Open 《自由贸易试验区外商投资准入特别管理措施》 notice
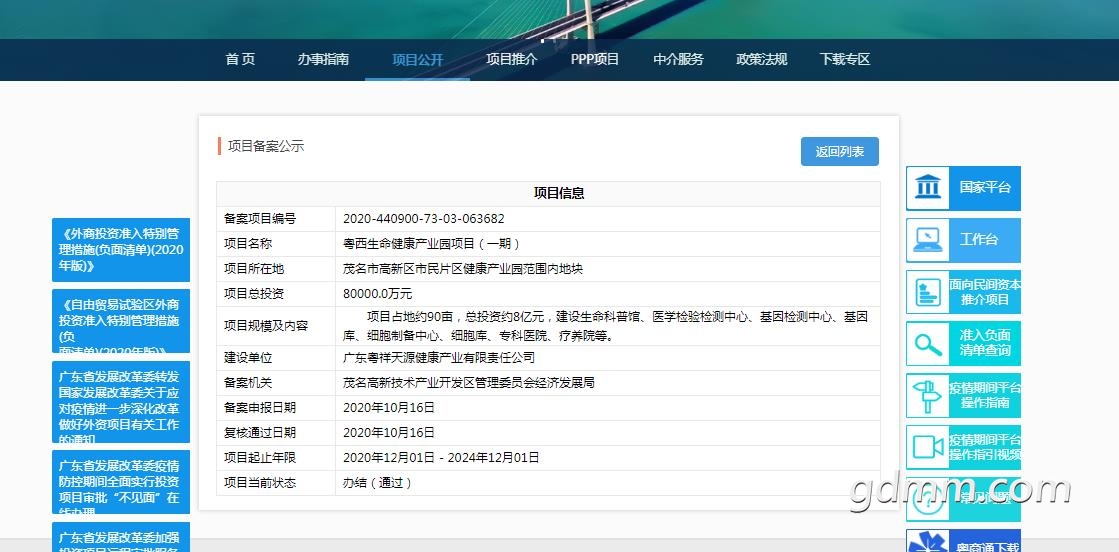The width and height of the screenshot is (1119, 552). click(121, 321)
